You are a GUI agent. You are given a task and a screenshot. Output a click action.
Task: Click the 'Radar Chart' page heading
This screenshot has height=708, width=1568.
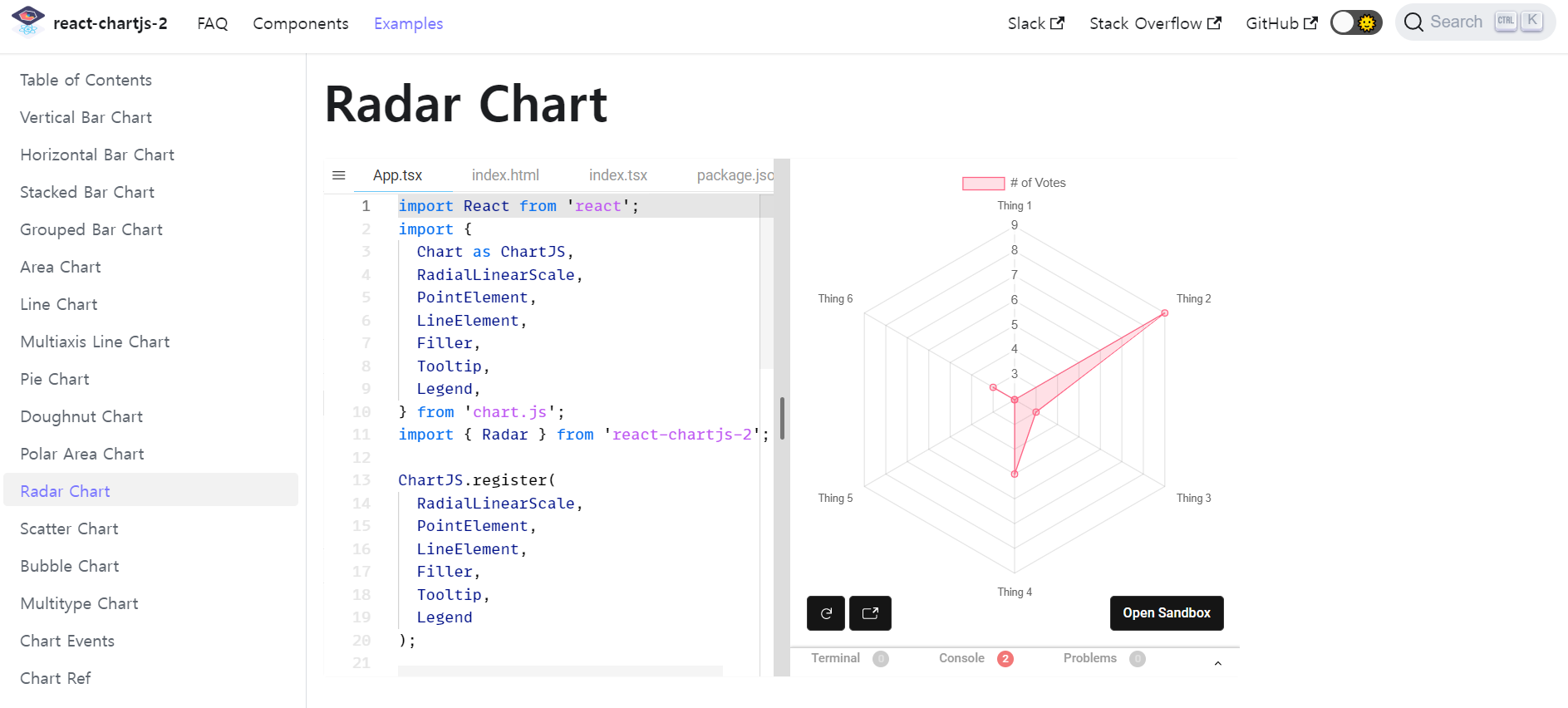click(x=466, y=105)
